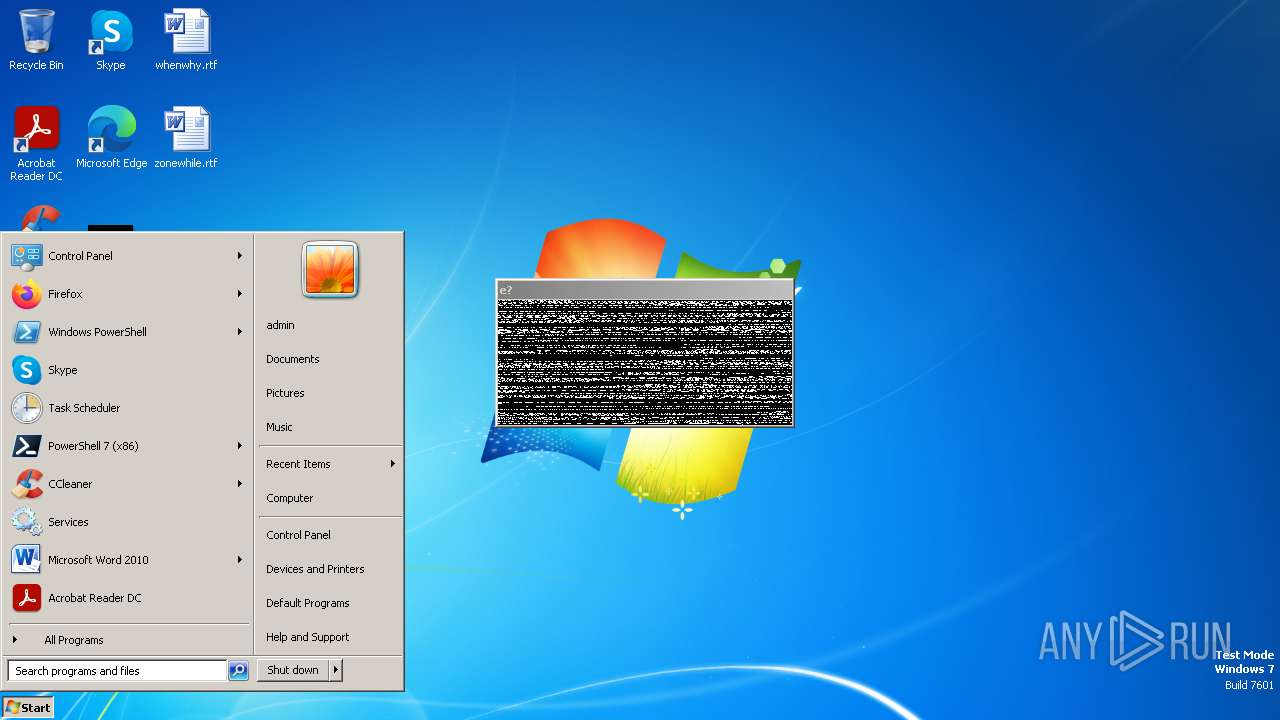Expand PowerShell 7 (x86) jump list arrow
The height and width of the screenshot is (720, 1280).
click(240, 446)
